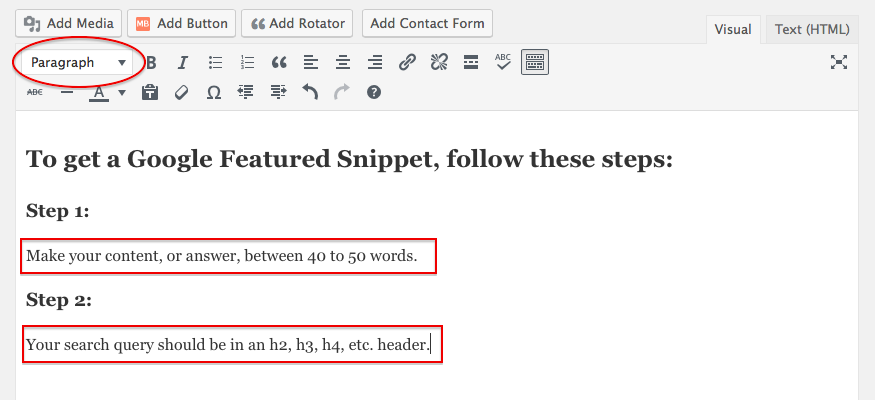Insert Read More tag
The height and width of the screenshot is (400, 875).
(471, 62)
